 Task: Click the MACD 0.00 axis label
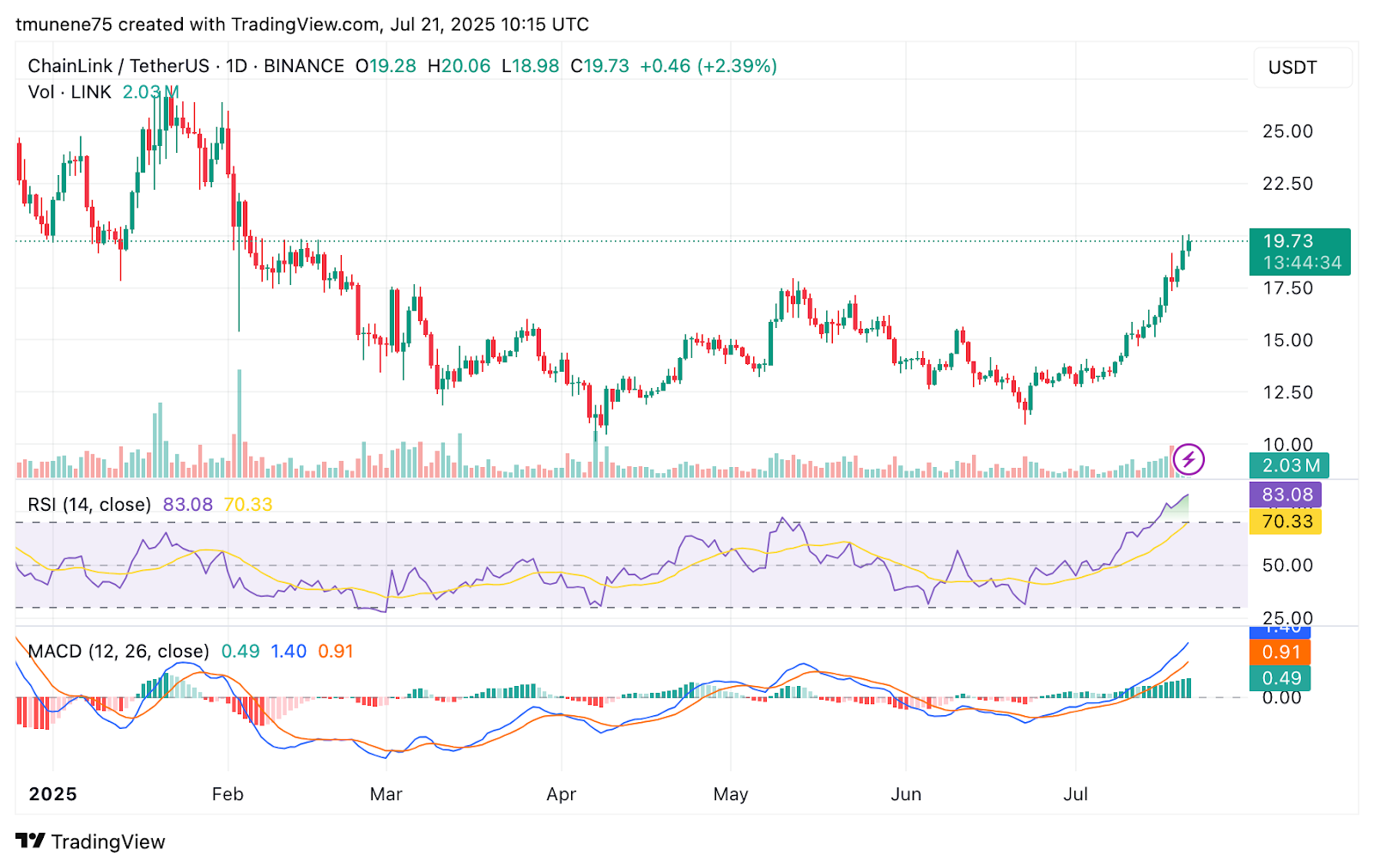pyautogui.click(x=1281, y=697)
